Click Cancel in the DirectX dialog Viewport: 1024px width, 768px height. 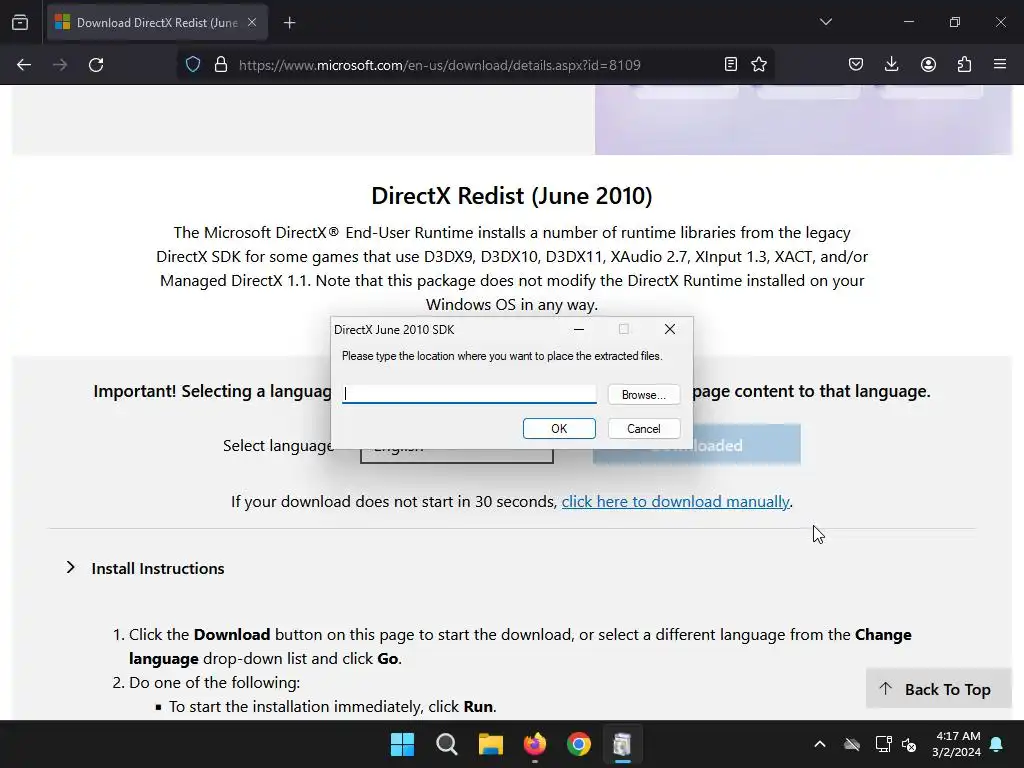644,428
